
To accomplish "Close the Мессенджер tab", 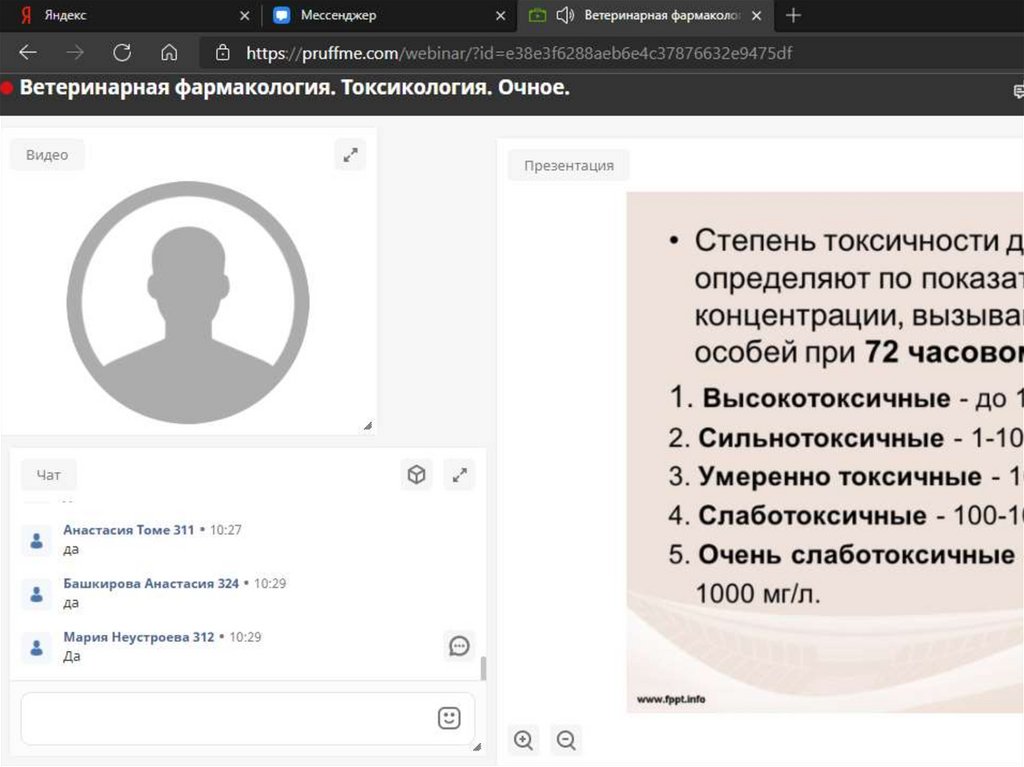I will click(x=501, y=16).
